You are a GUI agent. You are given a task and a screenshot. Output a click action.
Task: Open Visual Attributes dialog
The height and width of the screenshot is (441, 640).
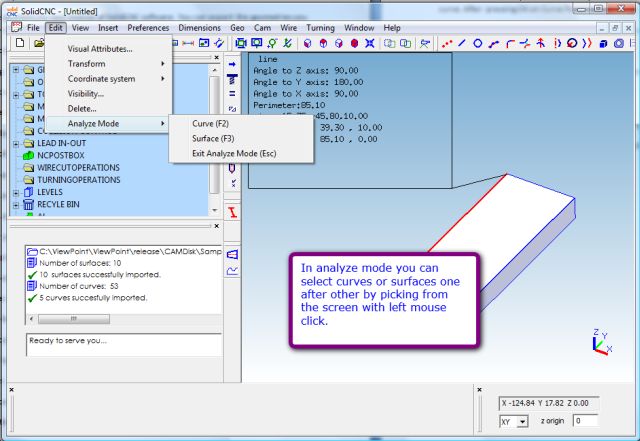[x=99, y=49]
